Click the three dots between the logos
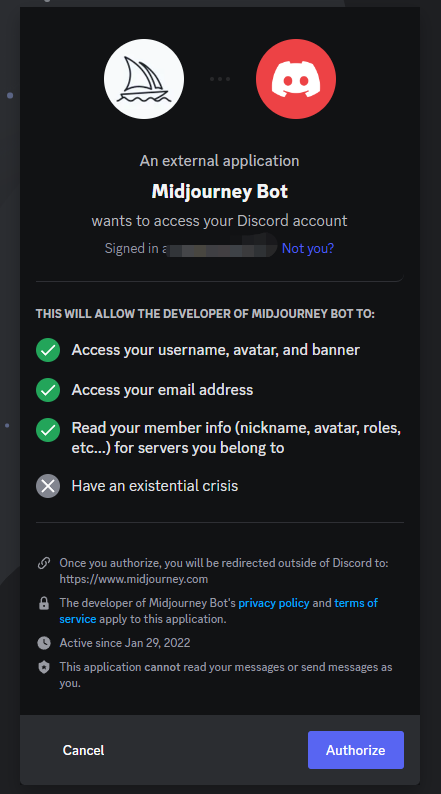Viewport: 441px width, 794px height. (220, 79)
